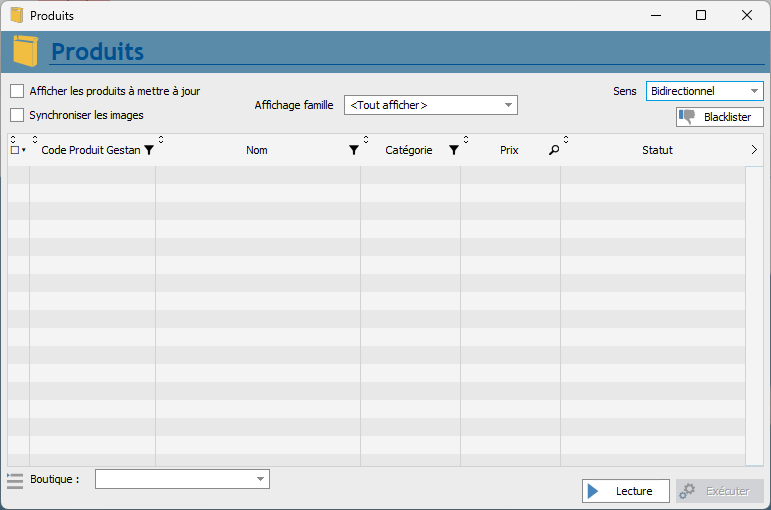
Task: Click the Prix column search magnifier
Action: tap(554, 150)
